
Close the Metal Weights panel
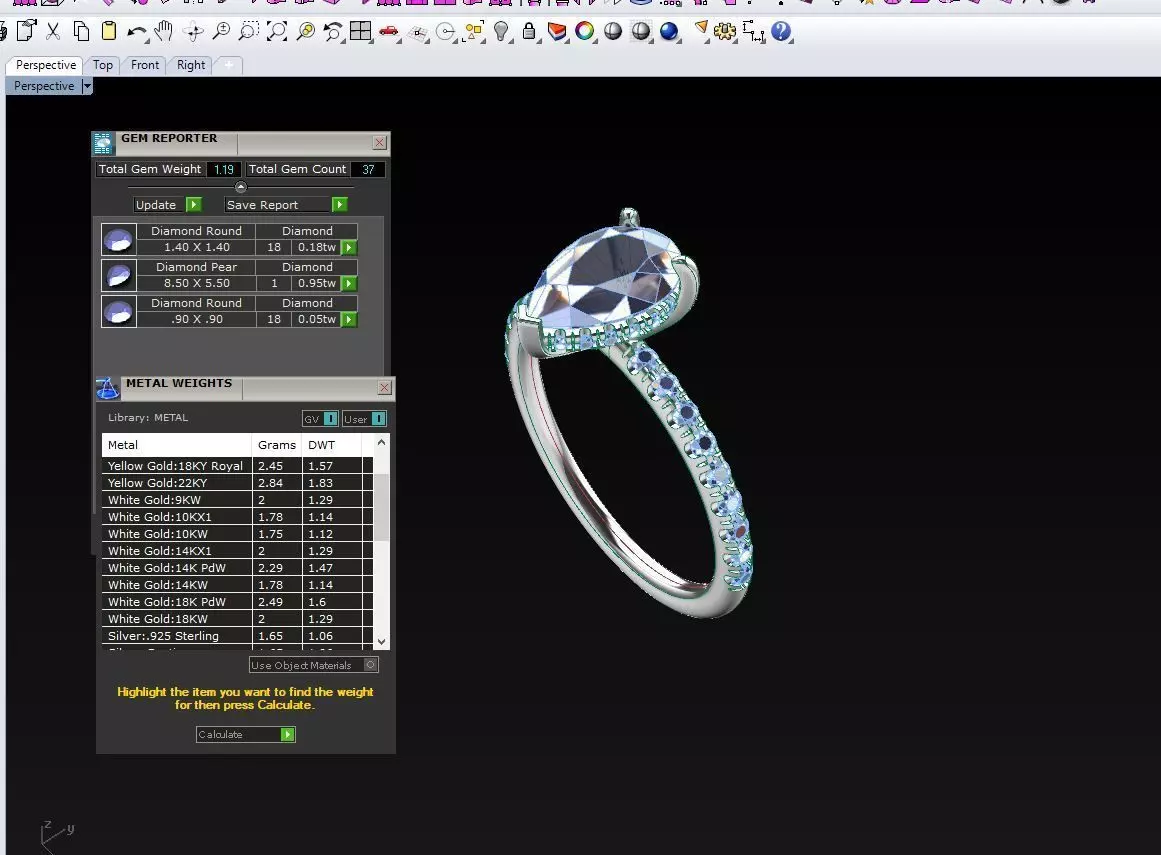(384, 388)
